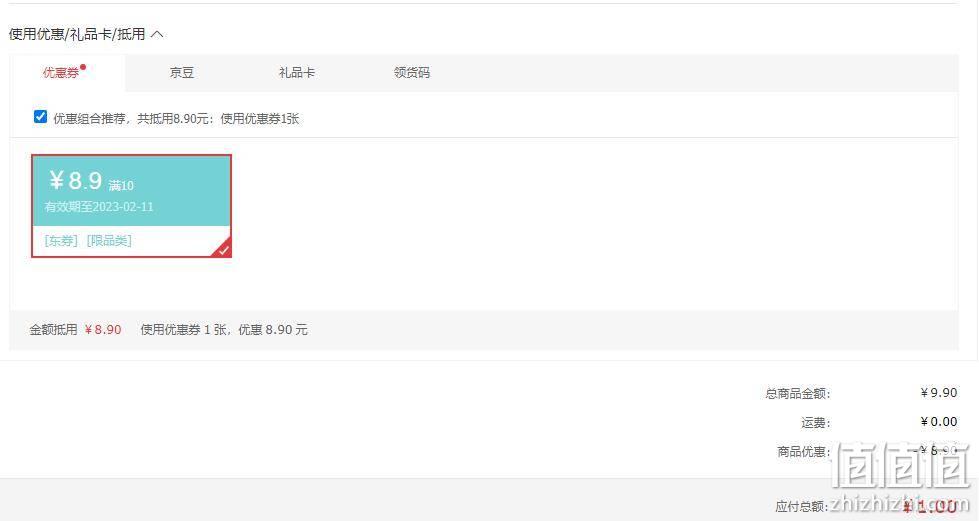Open the 优惠券 tab
This screenshot has height=521, width=979.
click(x=61, y=73)
